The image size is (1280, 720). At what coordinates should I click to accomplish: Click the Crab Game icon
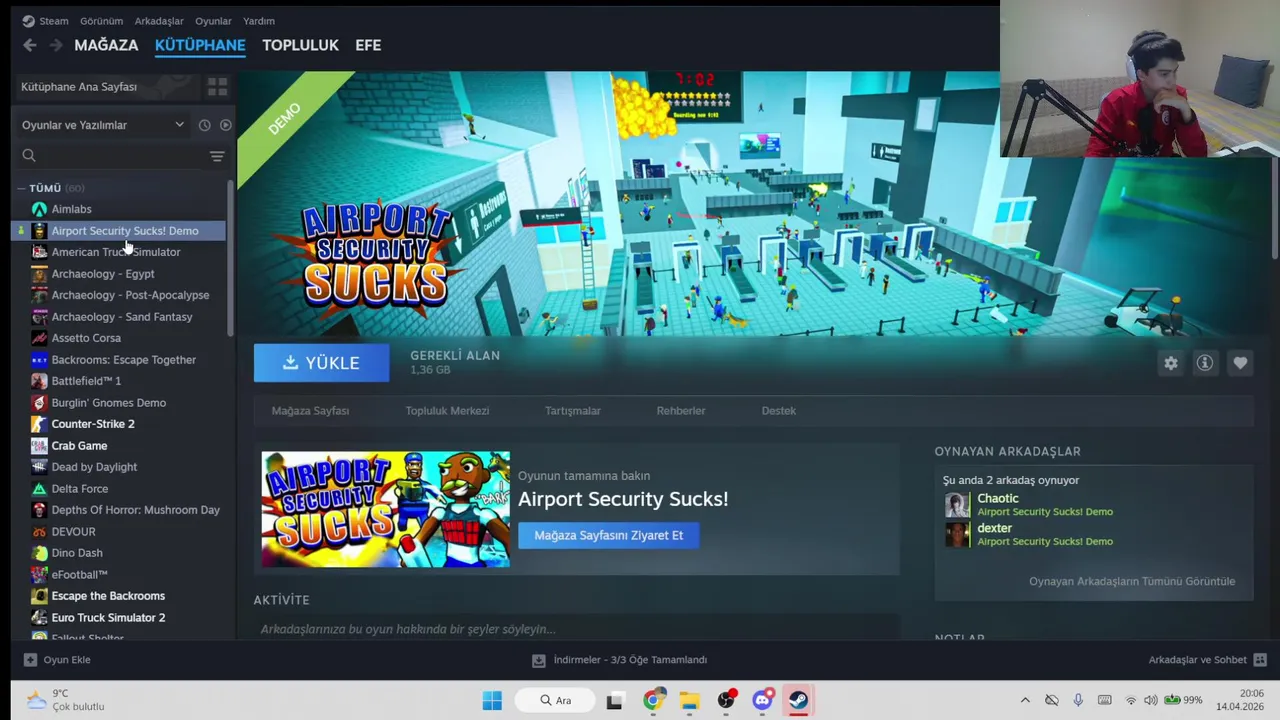tap(39, 446)
